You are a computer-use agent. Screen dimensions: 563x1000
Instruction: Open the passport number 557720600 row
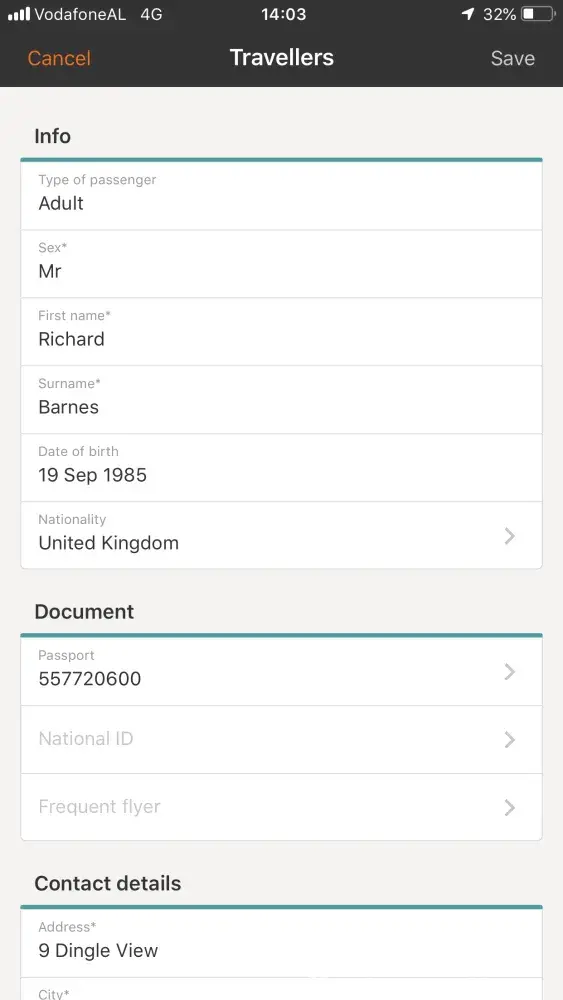pyautogui.click(x=281, y=672)
